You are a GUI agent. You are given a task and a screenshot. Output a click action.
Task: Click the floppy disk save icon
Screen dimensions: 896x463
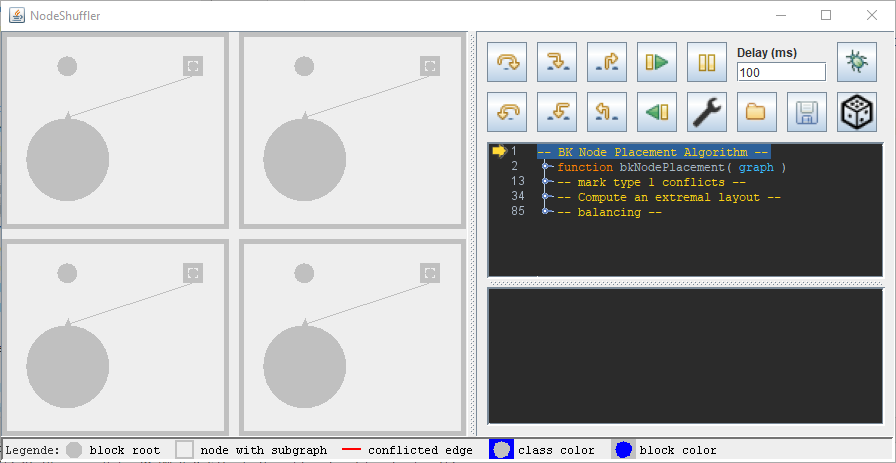pyautogui.click(x=806, y=112)
